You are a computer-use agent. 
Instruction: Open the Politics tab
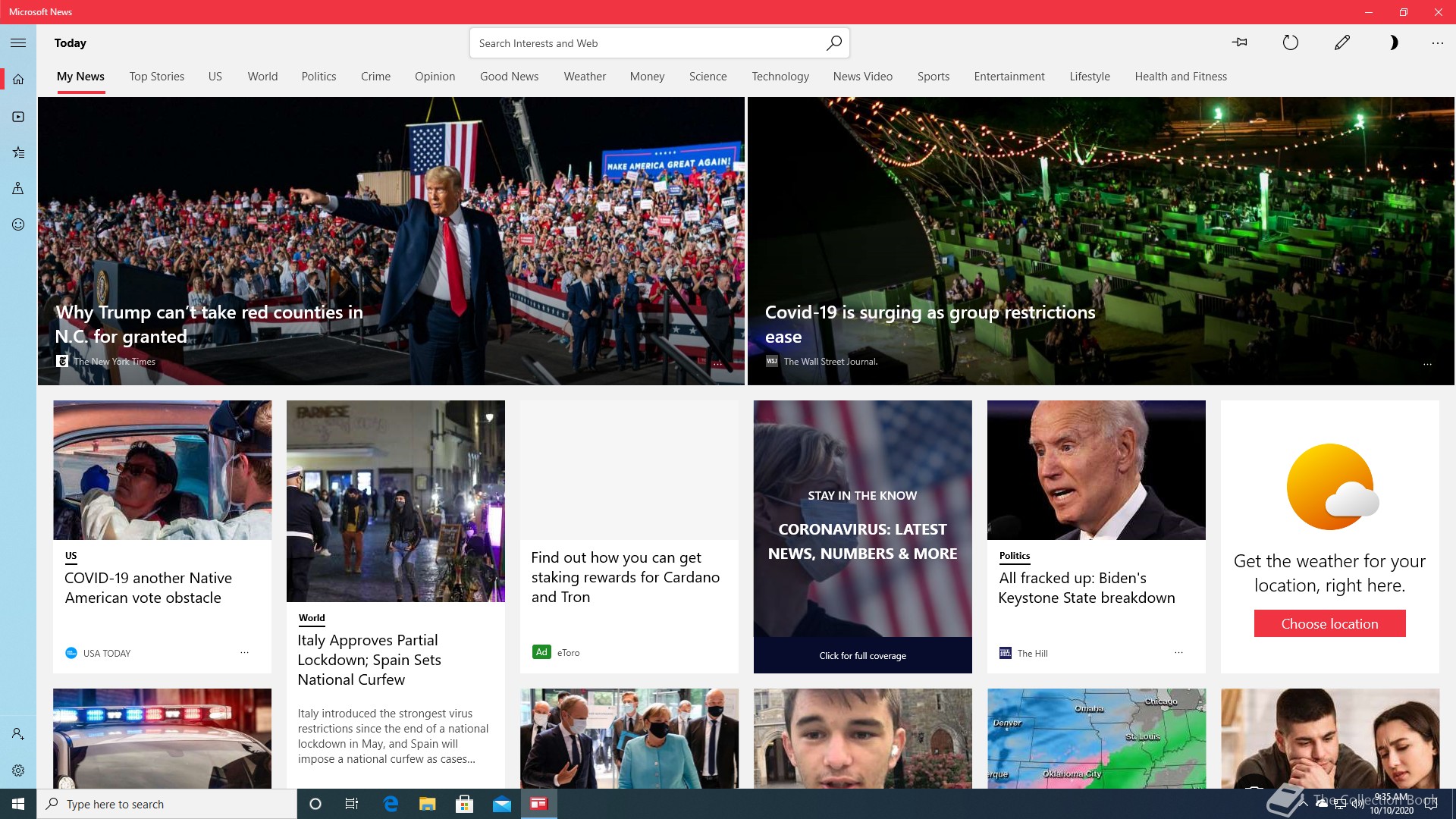[x=318, y=77]
